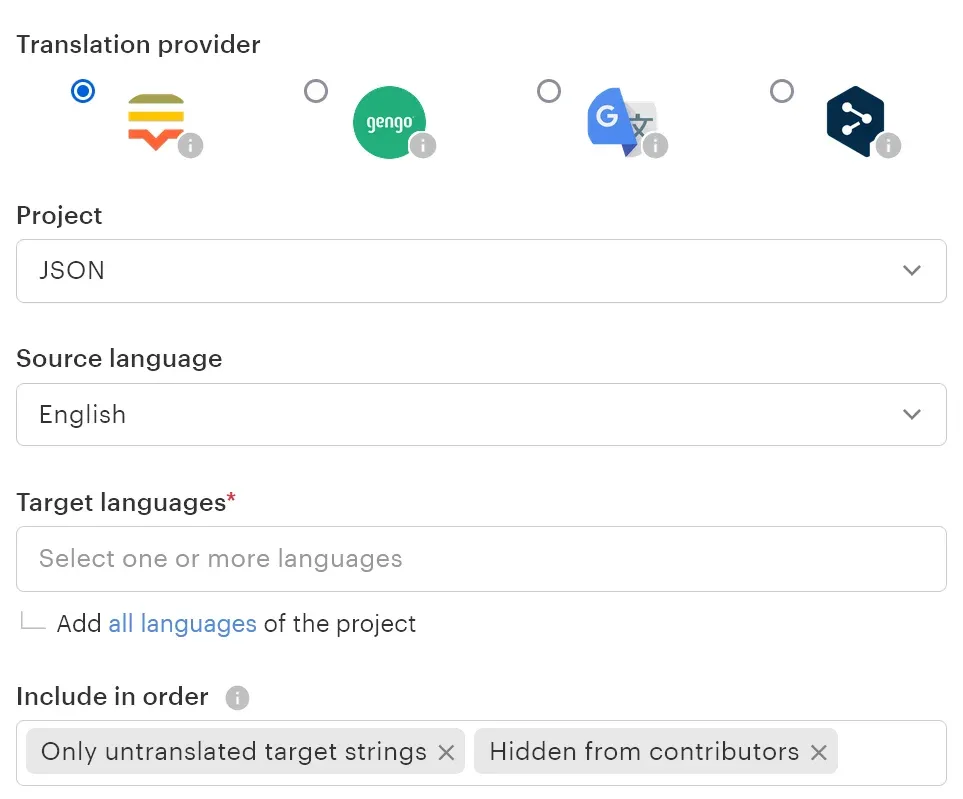Click the Target languages selection field
The image size is (963, 799).
pos(481,559)
